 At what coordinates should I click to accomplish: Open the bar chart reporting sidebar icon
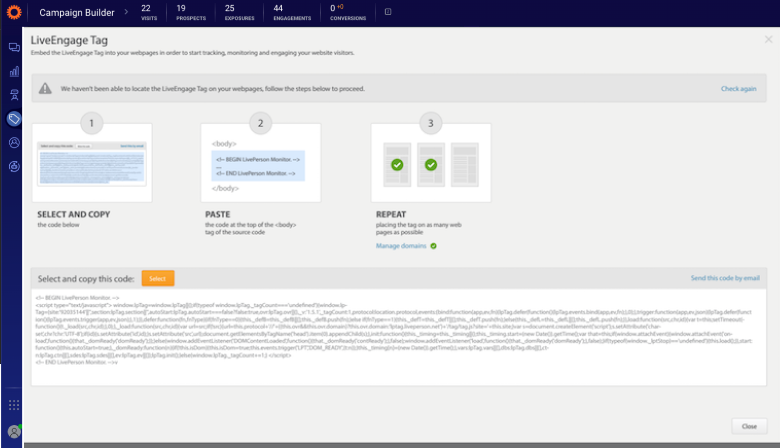14,71
